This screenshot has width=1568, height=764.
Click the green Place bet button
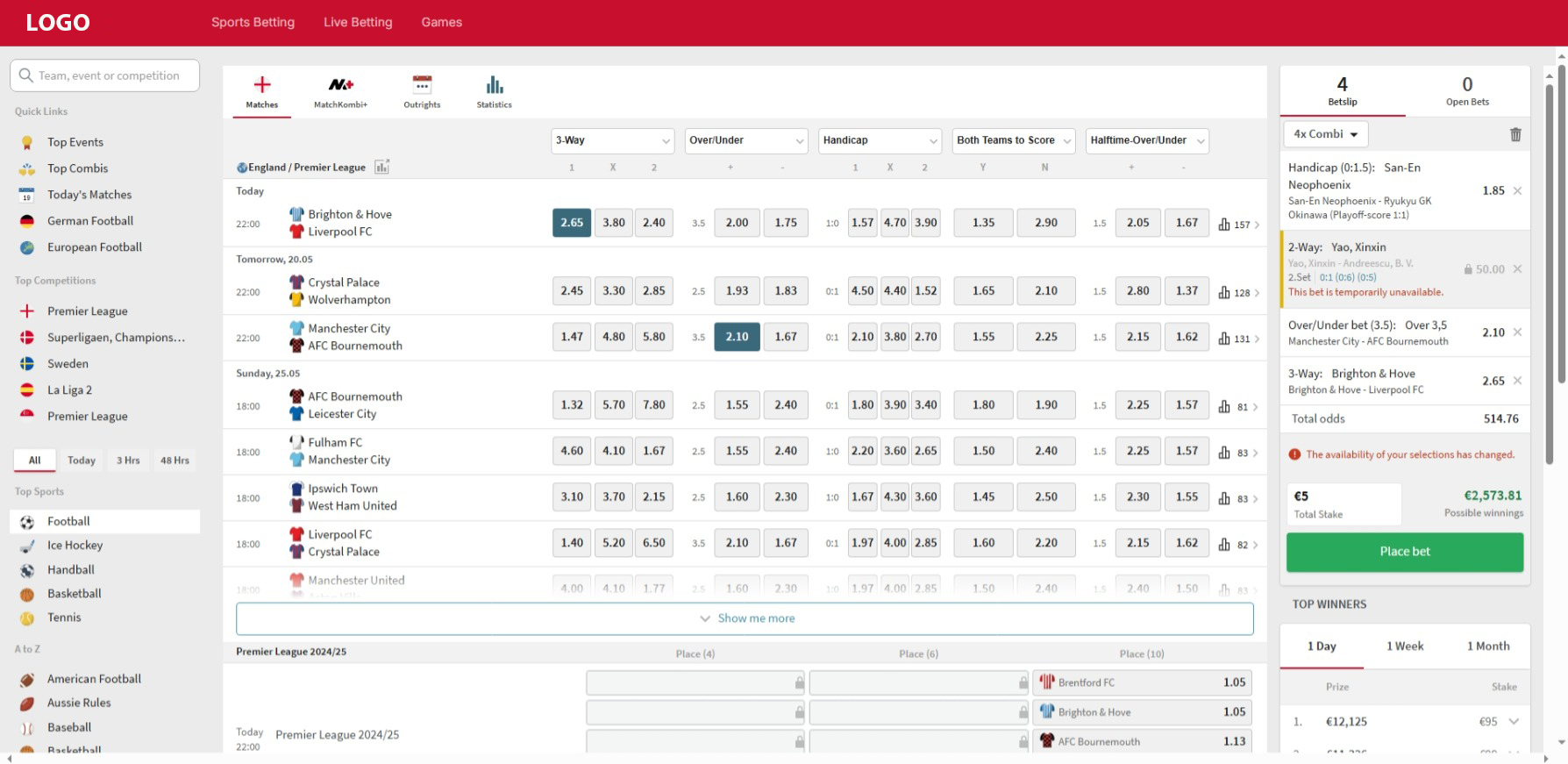point(1405,552)
